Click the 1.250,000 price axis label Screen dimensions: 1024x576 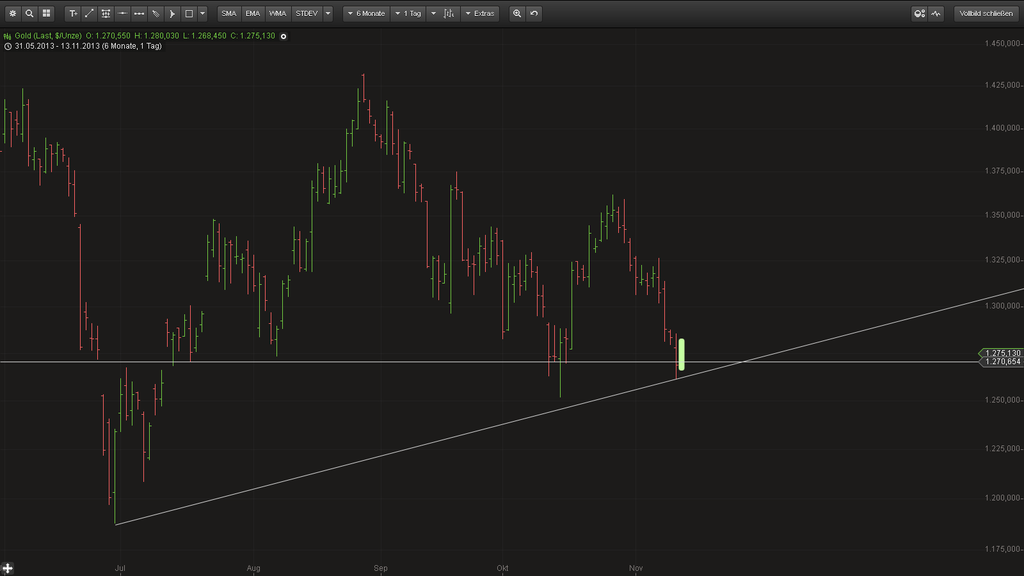[1002, 400]
